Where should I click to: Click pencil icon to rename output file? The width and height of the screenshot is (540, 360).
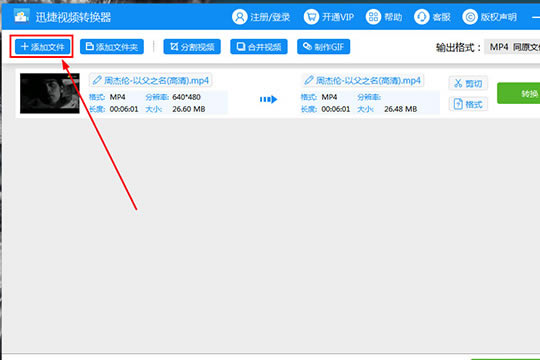click(309, 80)
